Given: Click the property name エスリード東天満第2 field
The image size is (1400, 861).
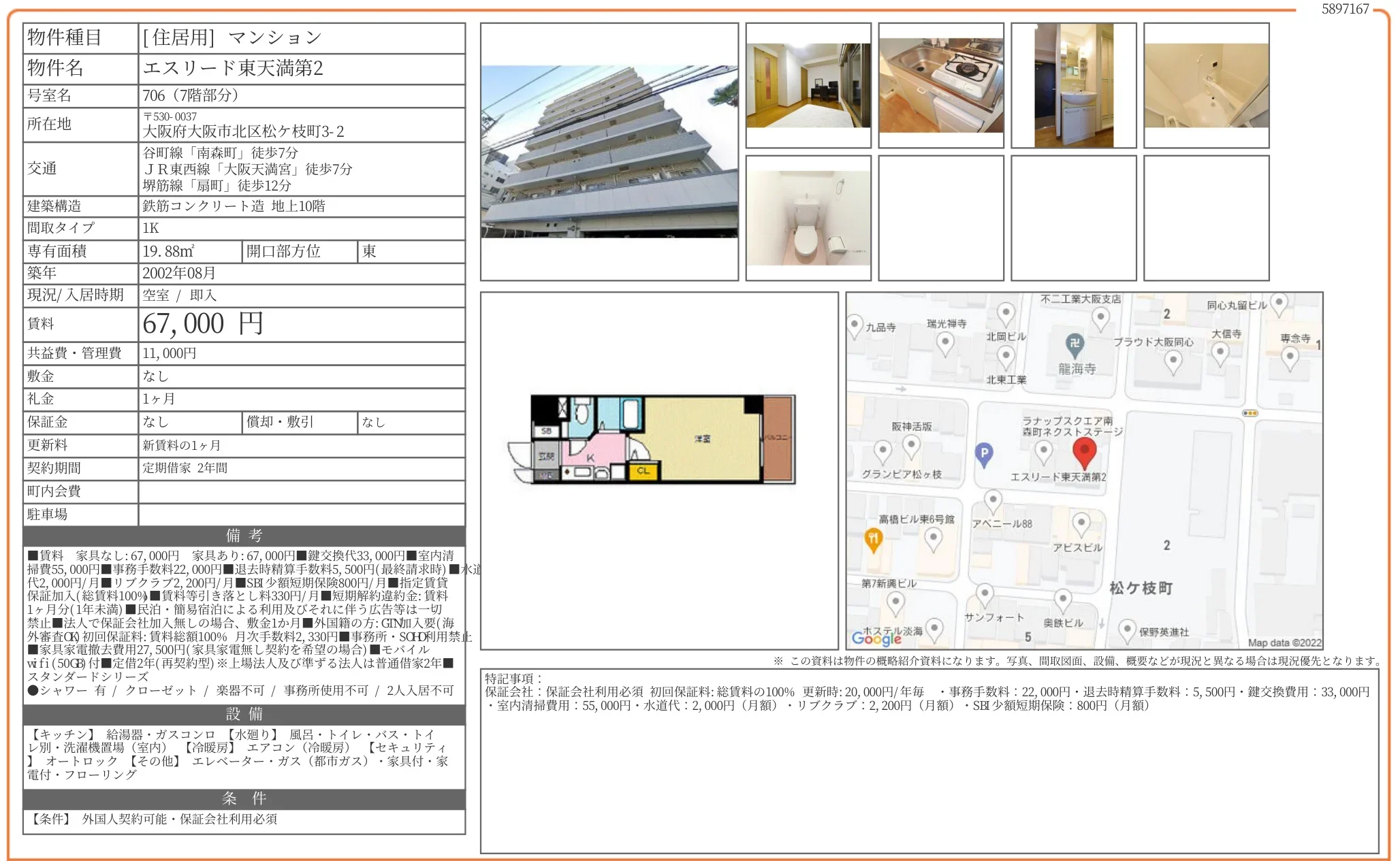Looking at the screenshot, I should 233,68.
